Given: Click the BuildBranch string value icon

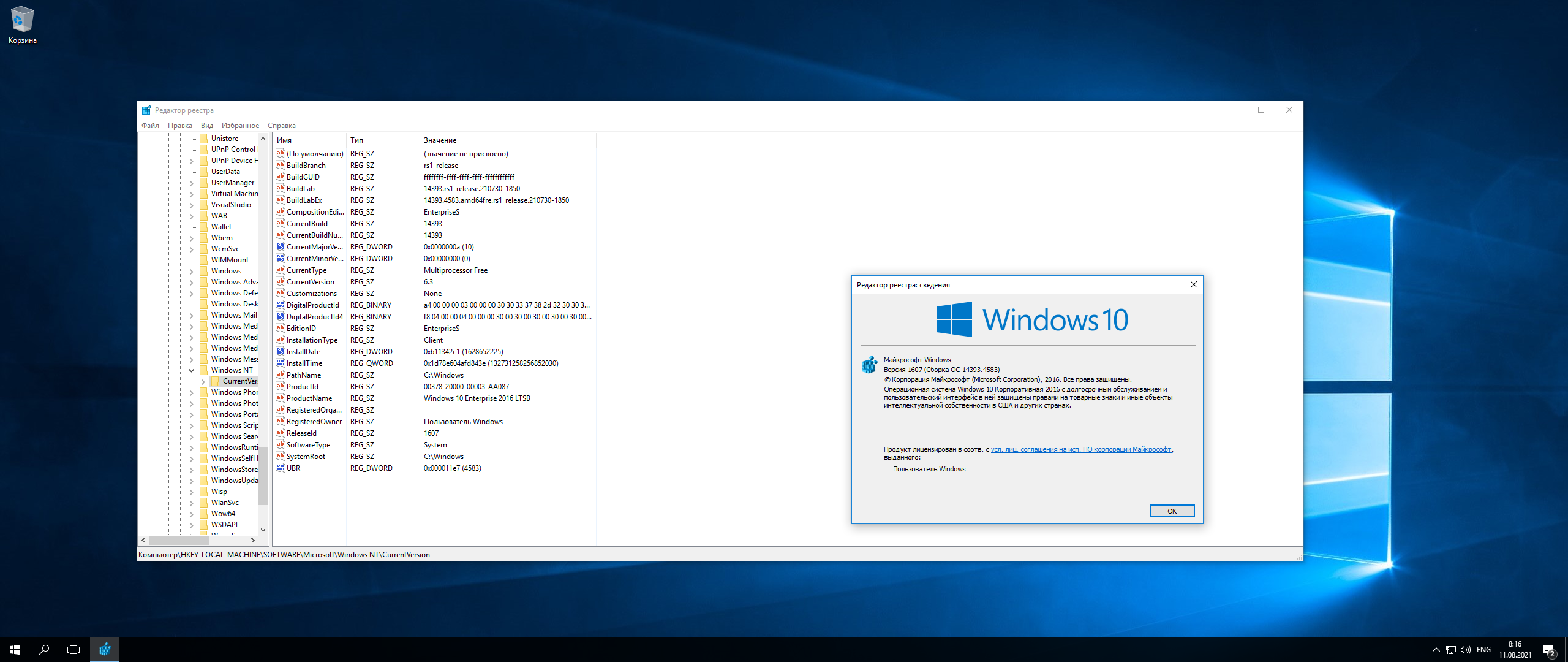Looking at the screenshot, I should click(281, 165).
